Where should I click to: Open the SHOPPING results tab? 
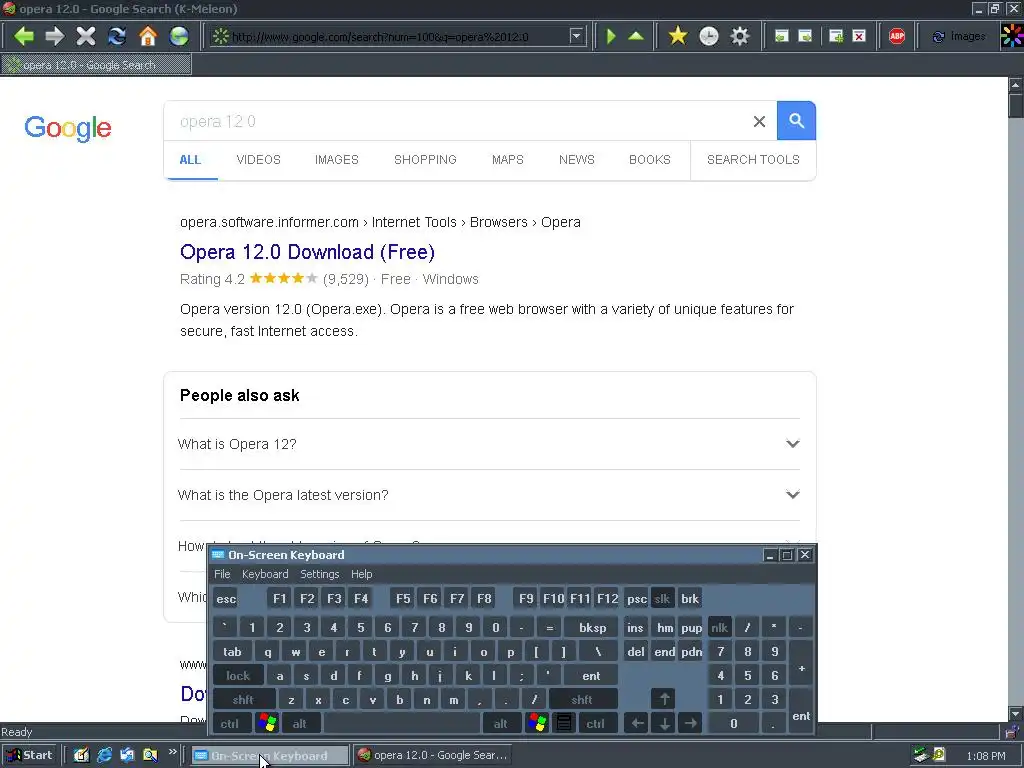click(x=425, y=160)
